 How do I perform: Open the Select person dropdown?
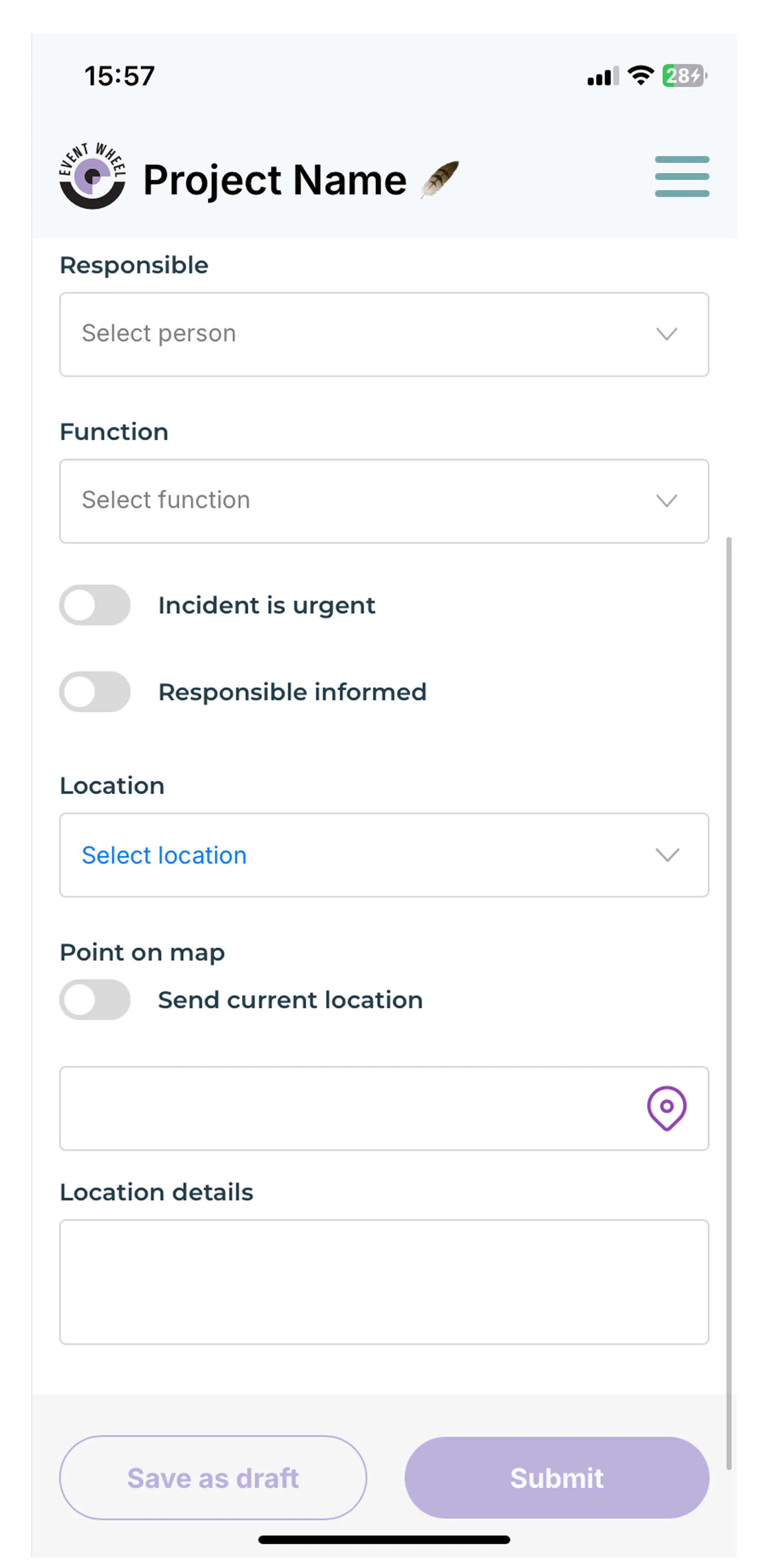[x=365, y=334]
